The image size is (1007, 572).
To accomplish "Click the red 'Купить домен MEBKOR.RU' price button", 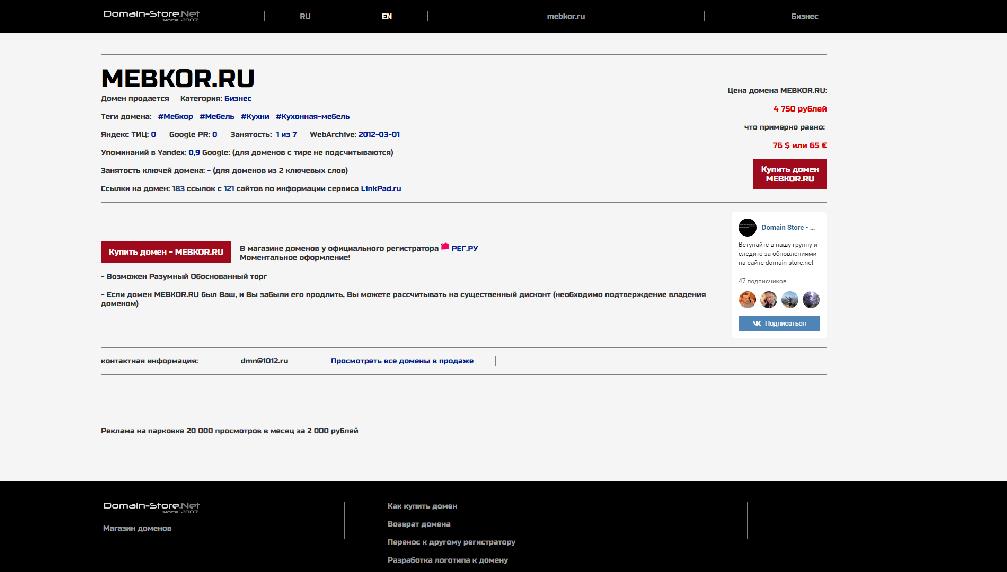I will (x=789, y=174).
